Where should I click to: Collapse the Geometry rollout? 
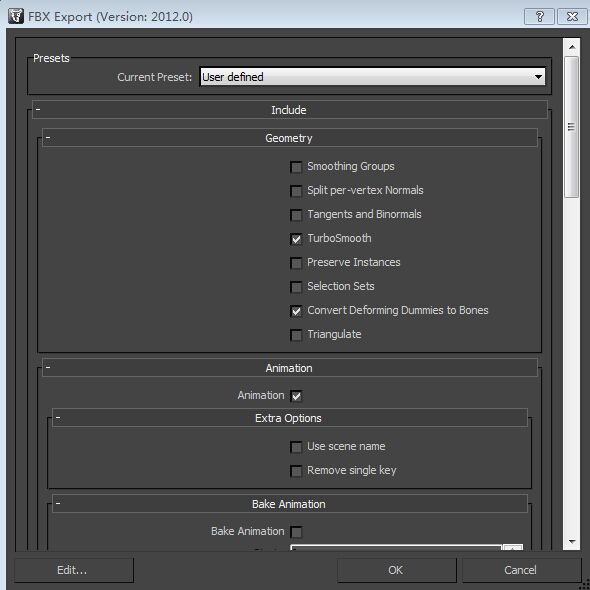(289, 138)
